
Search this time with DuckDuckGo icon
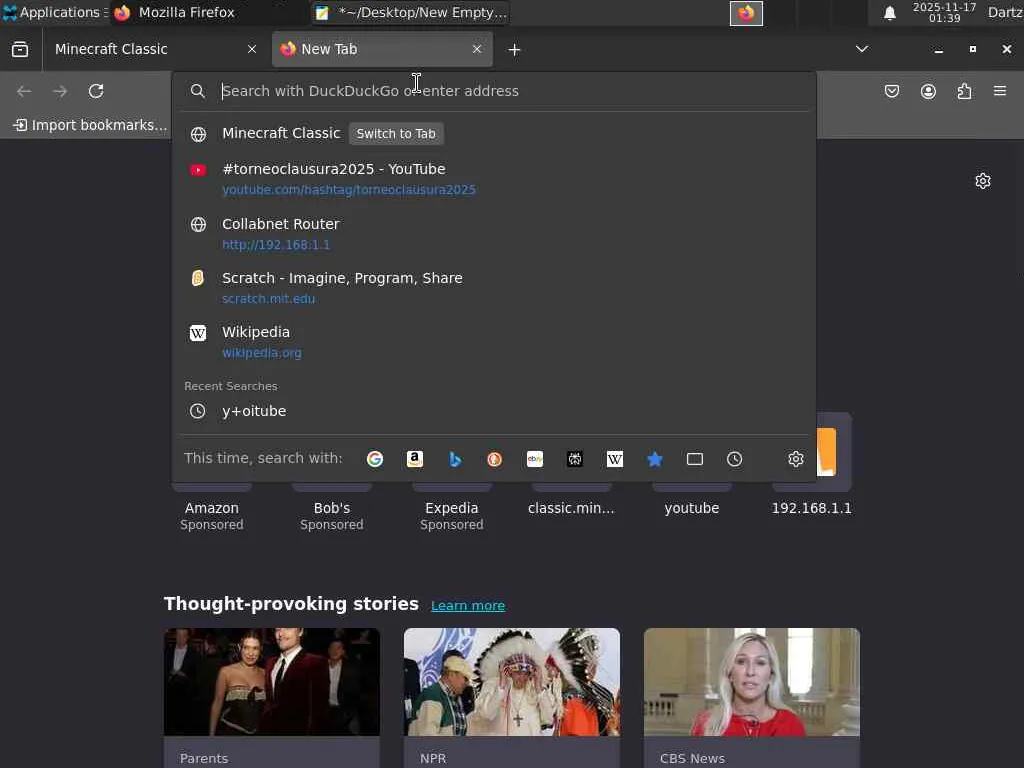495,459
